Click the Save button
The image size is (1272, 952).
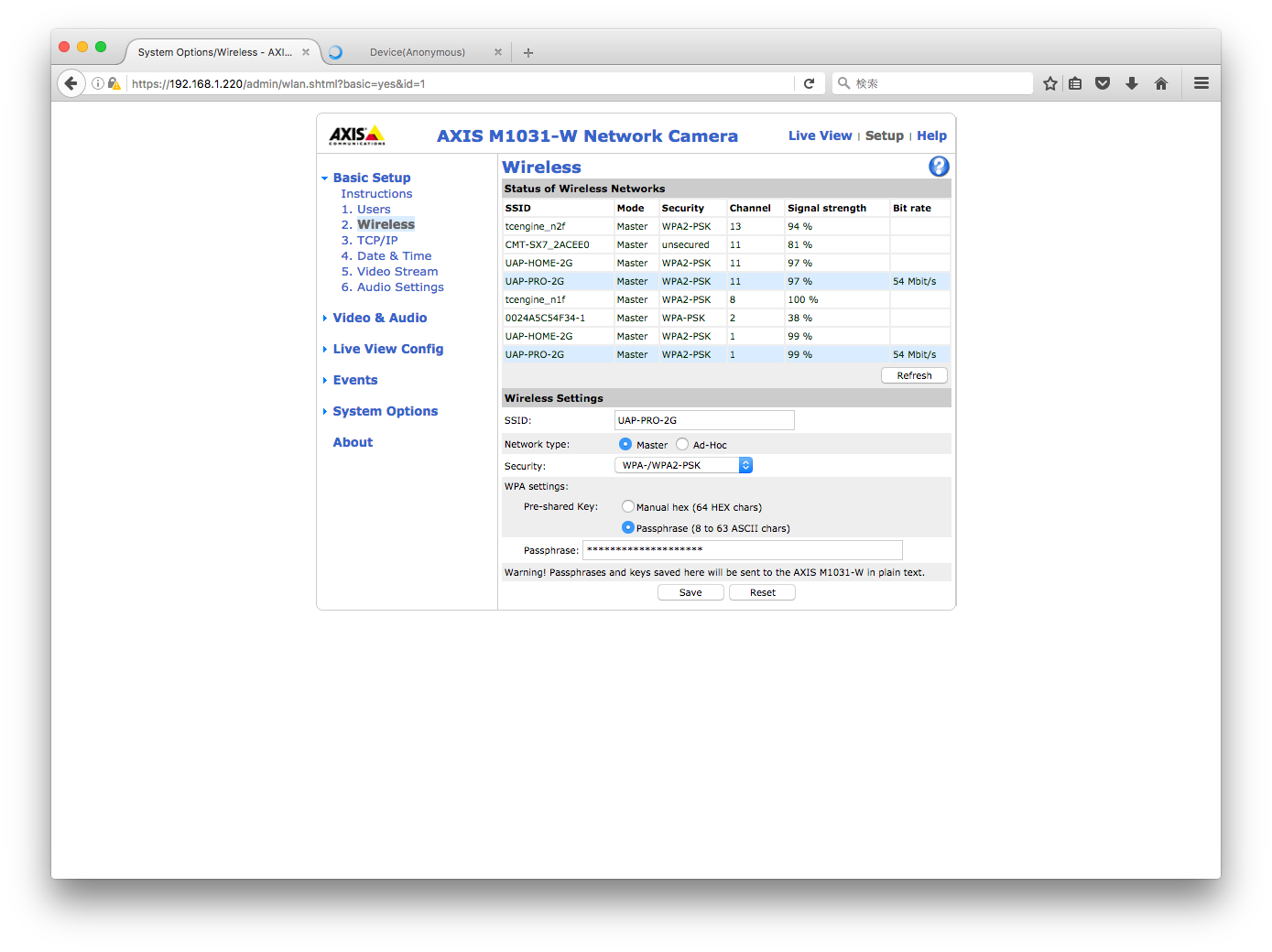tap(690, 592)
